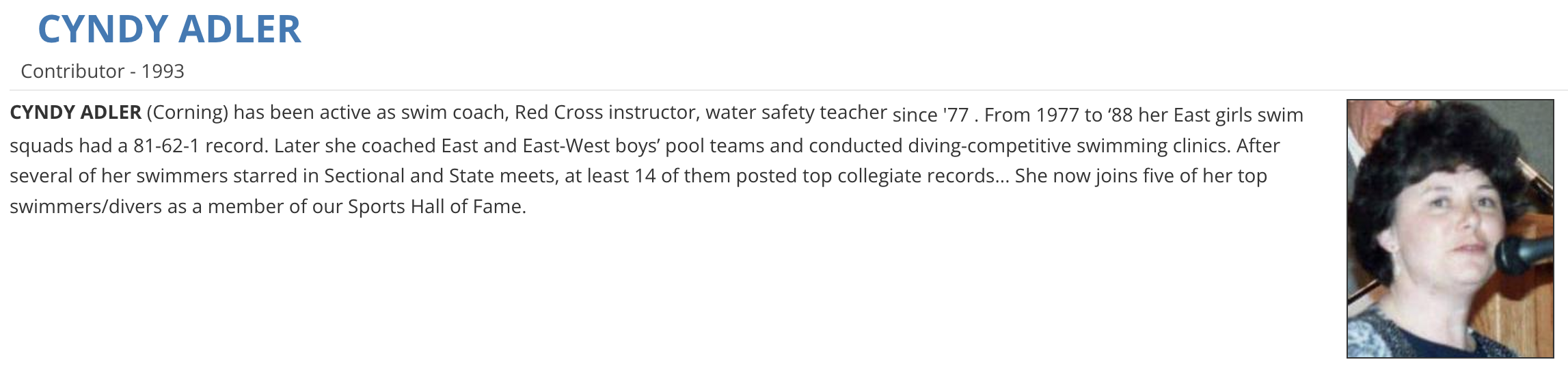The image size is (1568, 377).
Task: Click the number 14 in the bio
Action: (x=645, y=176)
